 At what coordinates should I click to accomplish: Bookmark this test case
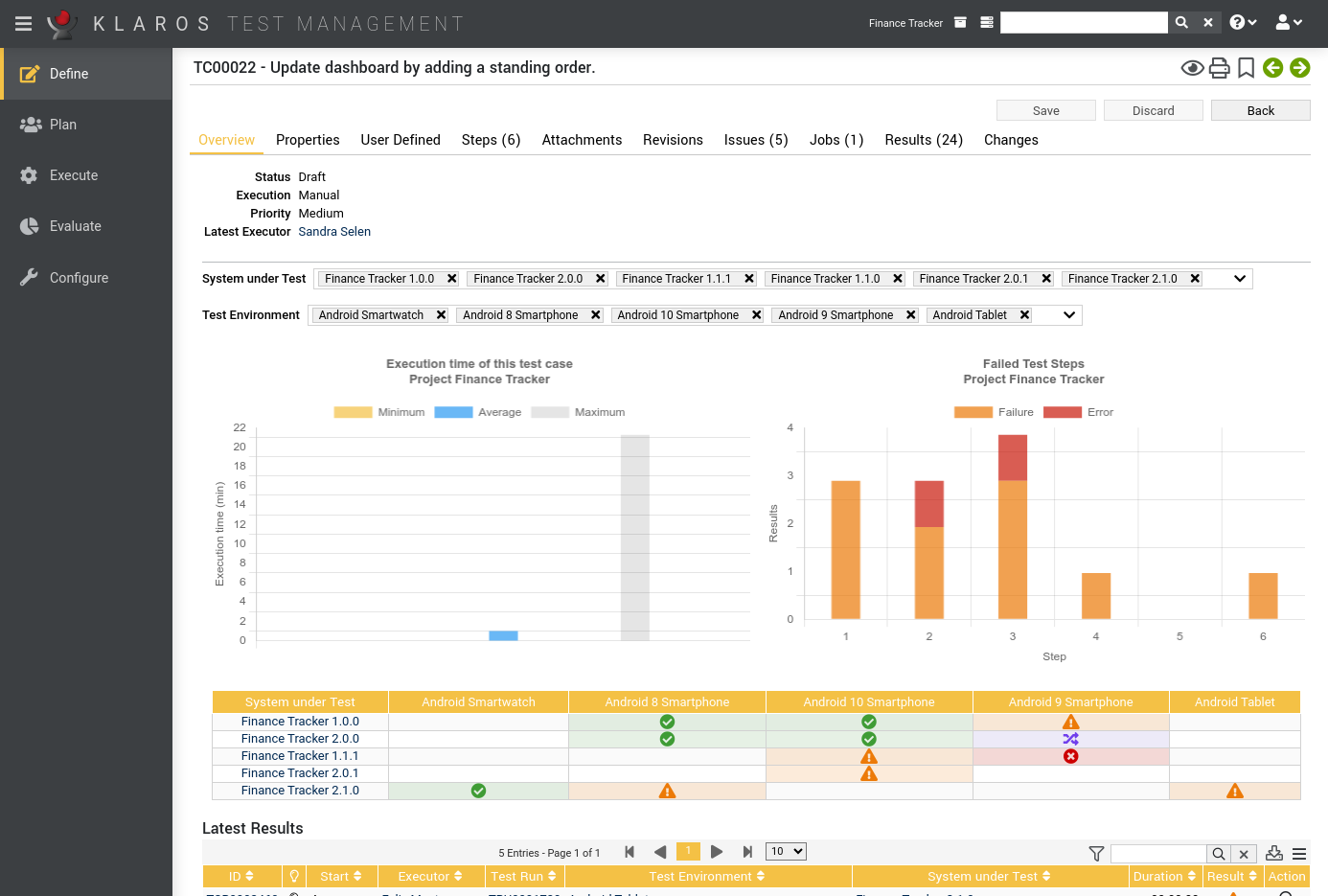[1246, 68]
